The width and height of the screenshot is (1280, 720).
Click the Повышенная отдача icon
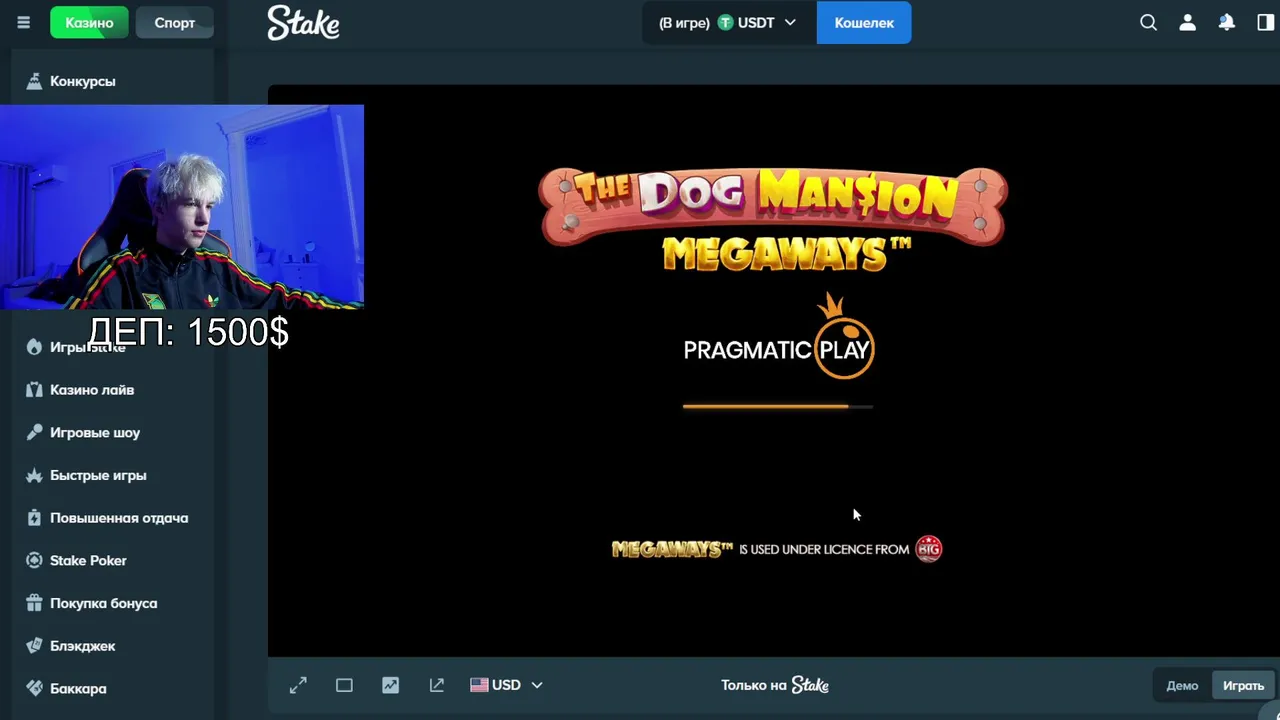pos(34,518)
